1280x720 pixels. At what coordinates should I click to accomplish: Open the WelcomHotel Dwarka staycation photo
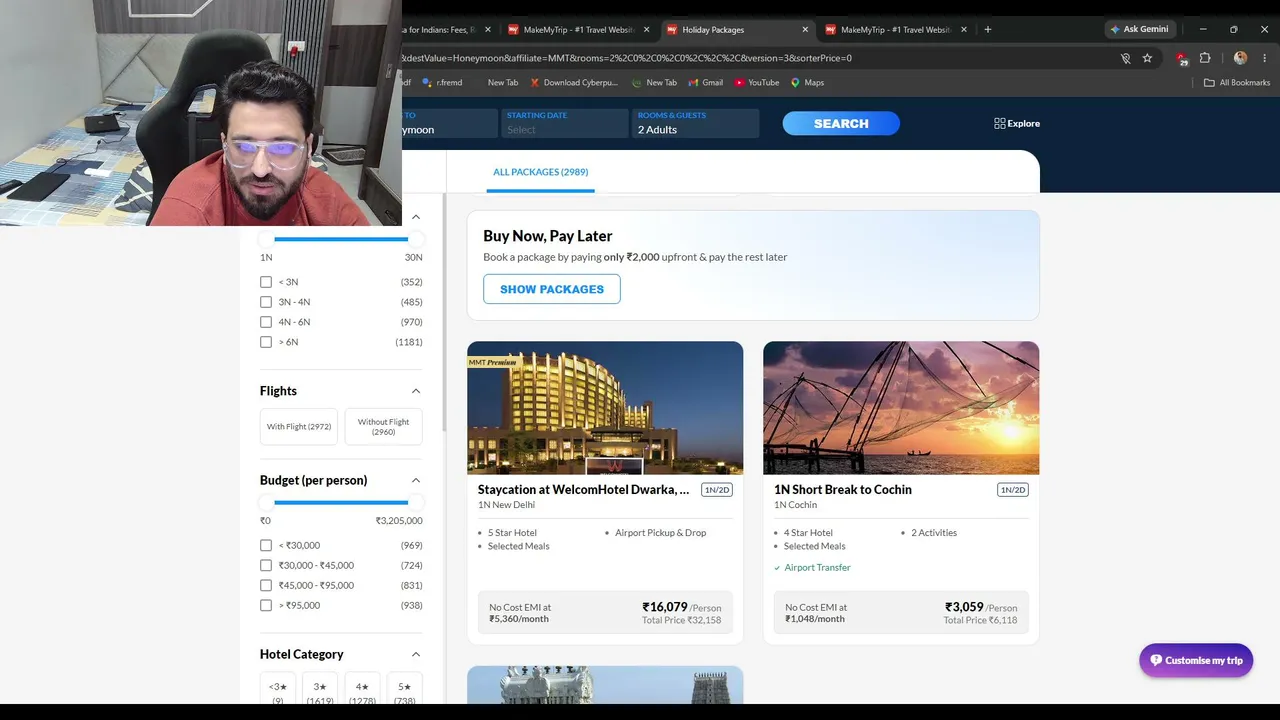[605, 408]
